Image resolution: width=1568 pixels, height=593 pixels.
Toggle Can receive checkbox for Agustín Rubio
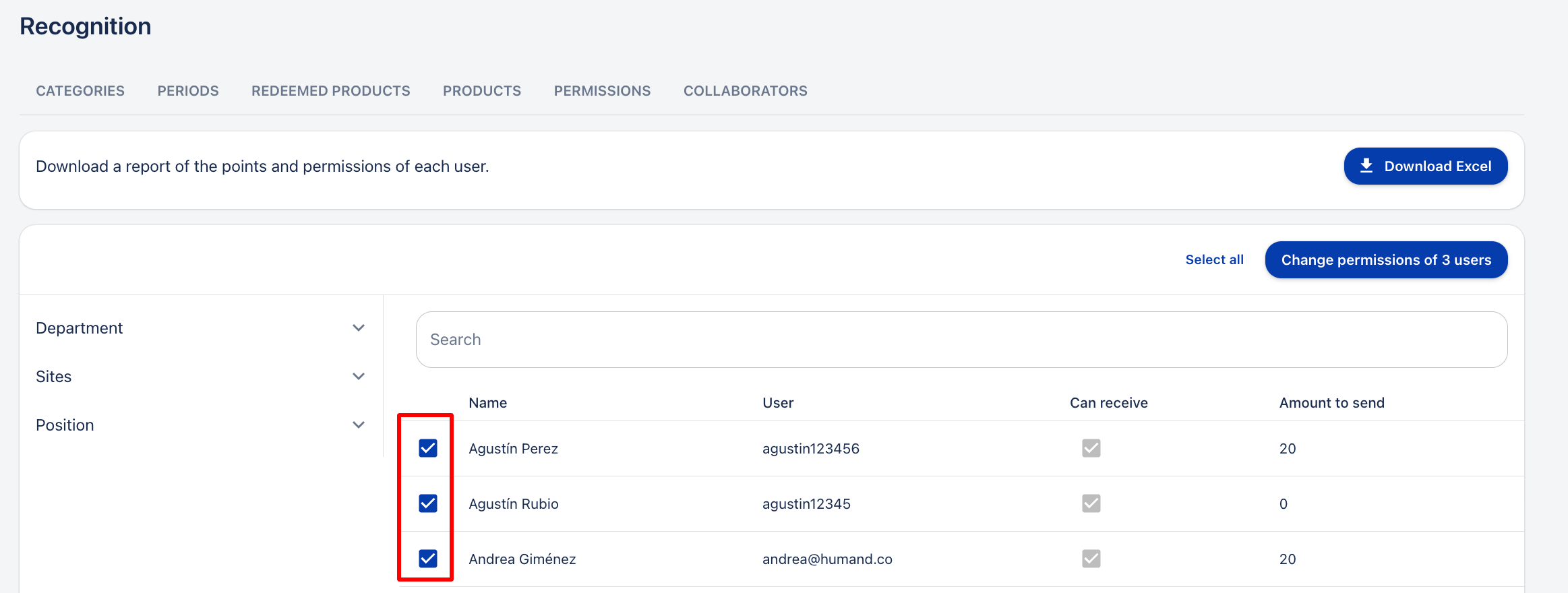click(x=1091, y=503)
